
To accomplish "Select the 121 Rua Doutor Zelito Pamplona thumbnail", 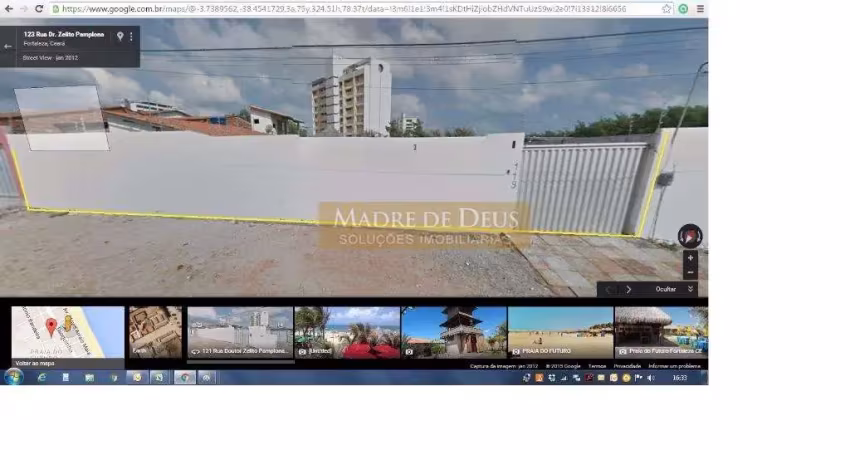I will pos(240,332).
